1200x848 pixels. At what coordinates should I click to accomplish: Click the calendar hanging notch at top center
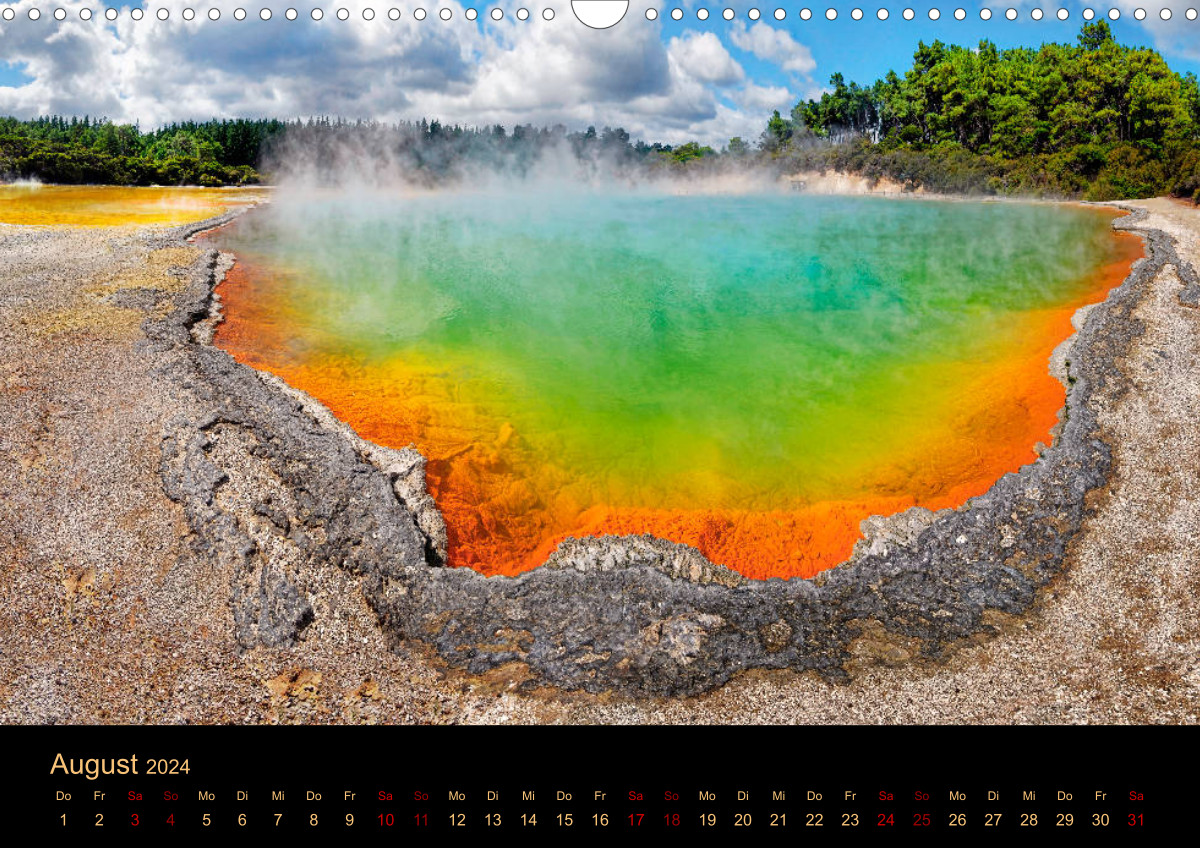click(600, 12)
